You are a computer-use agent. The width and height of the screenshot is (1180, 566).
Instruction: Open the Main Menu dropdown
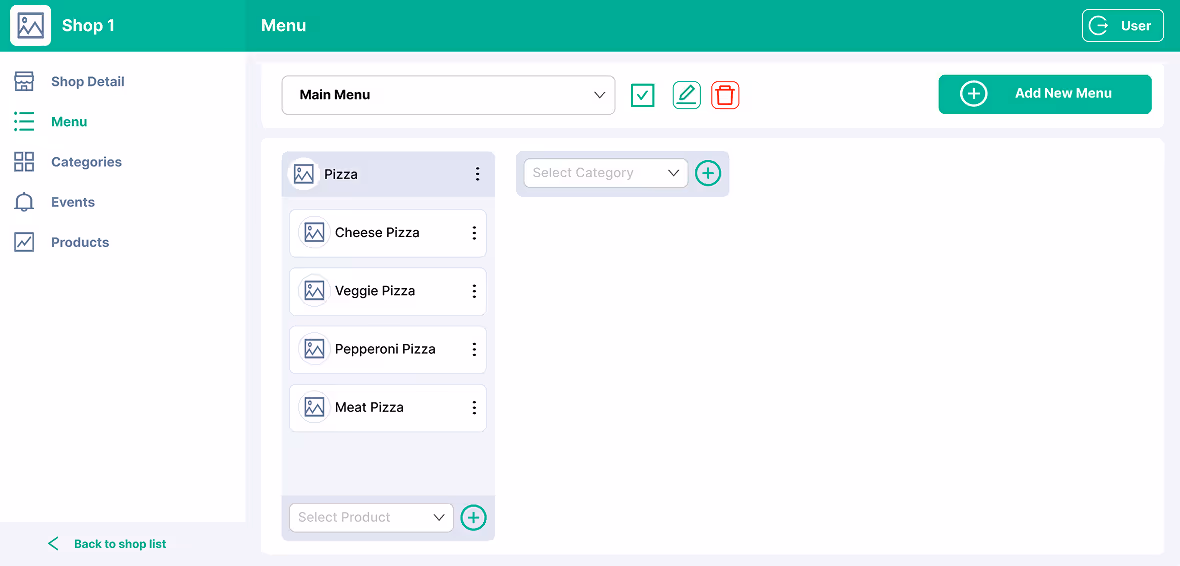tap(449, 95)
